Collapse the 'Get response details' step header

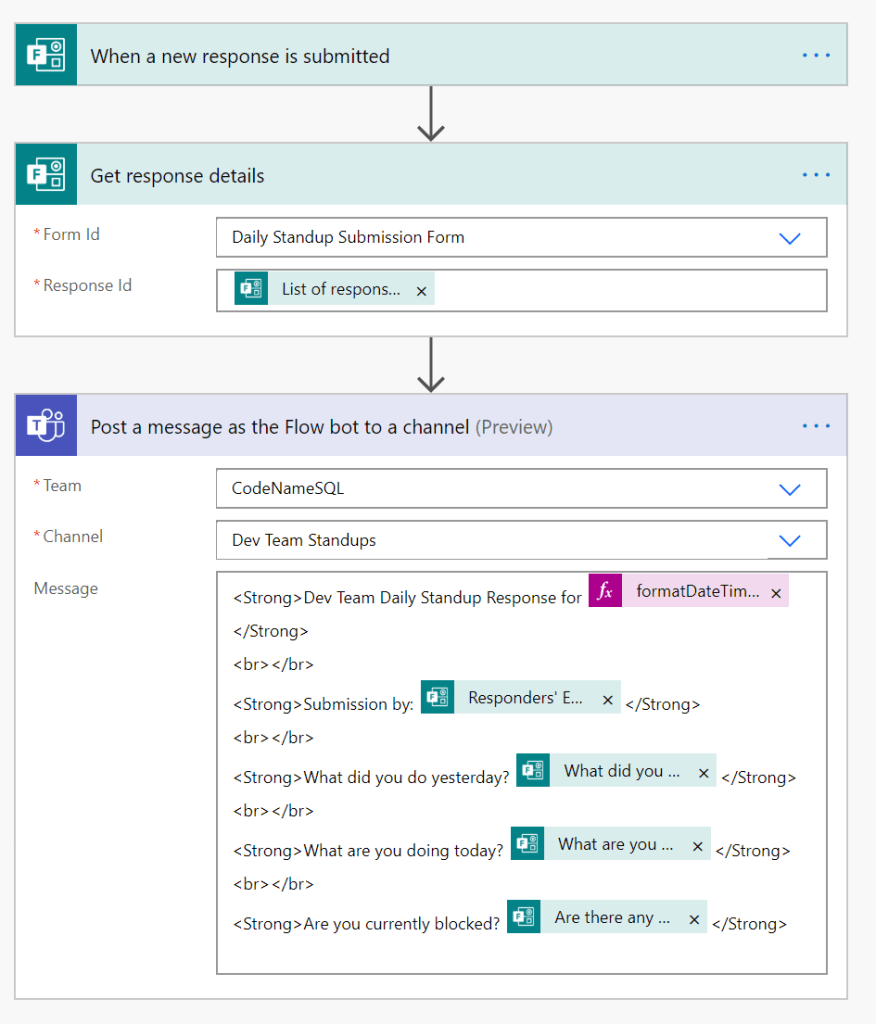pos(178,176)
